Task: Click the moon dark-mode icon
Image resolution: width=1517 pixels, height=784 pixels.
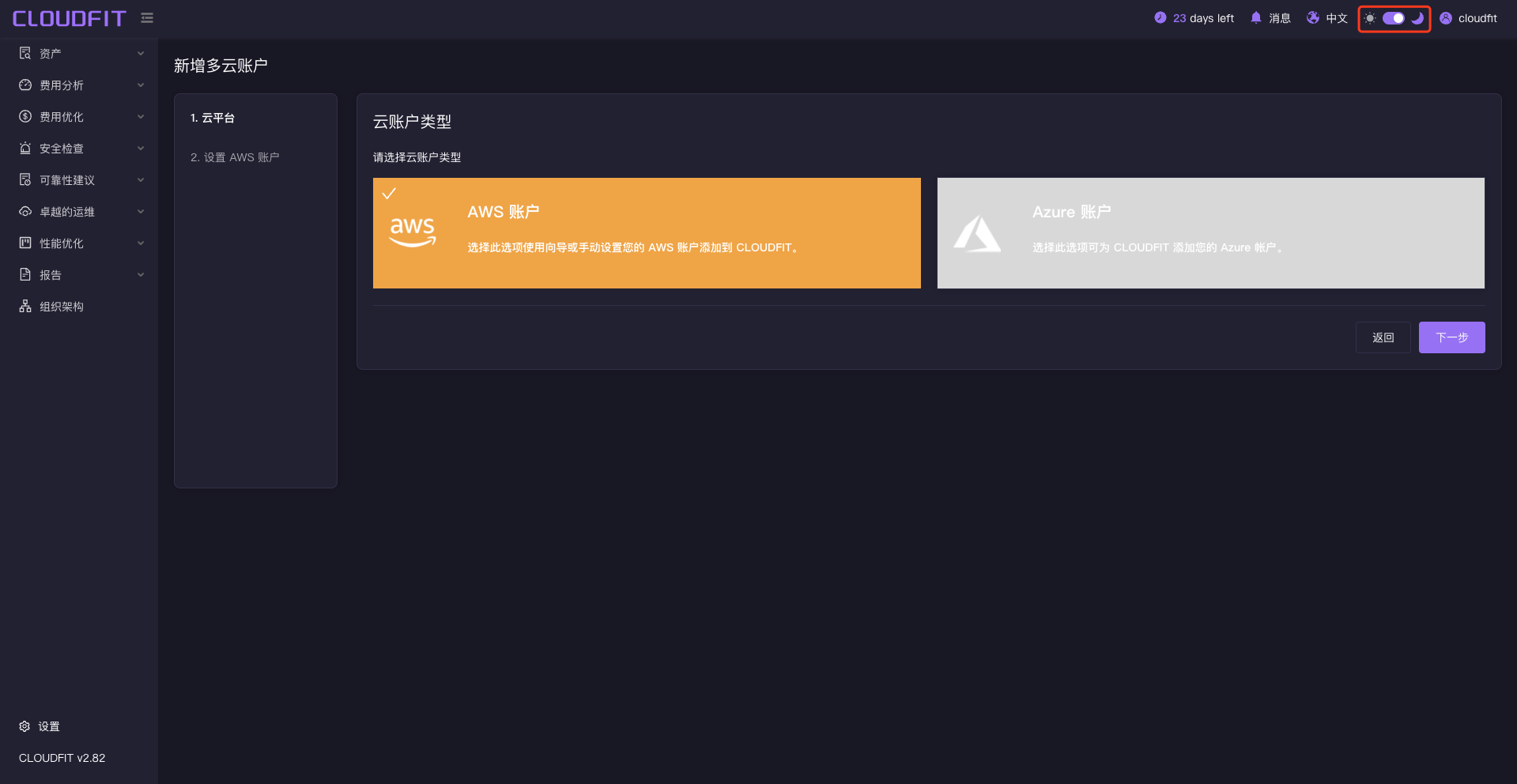Action: (1417, 18)
